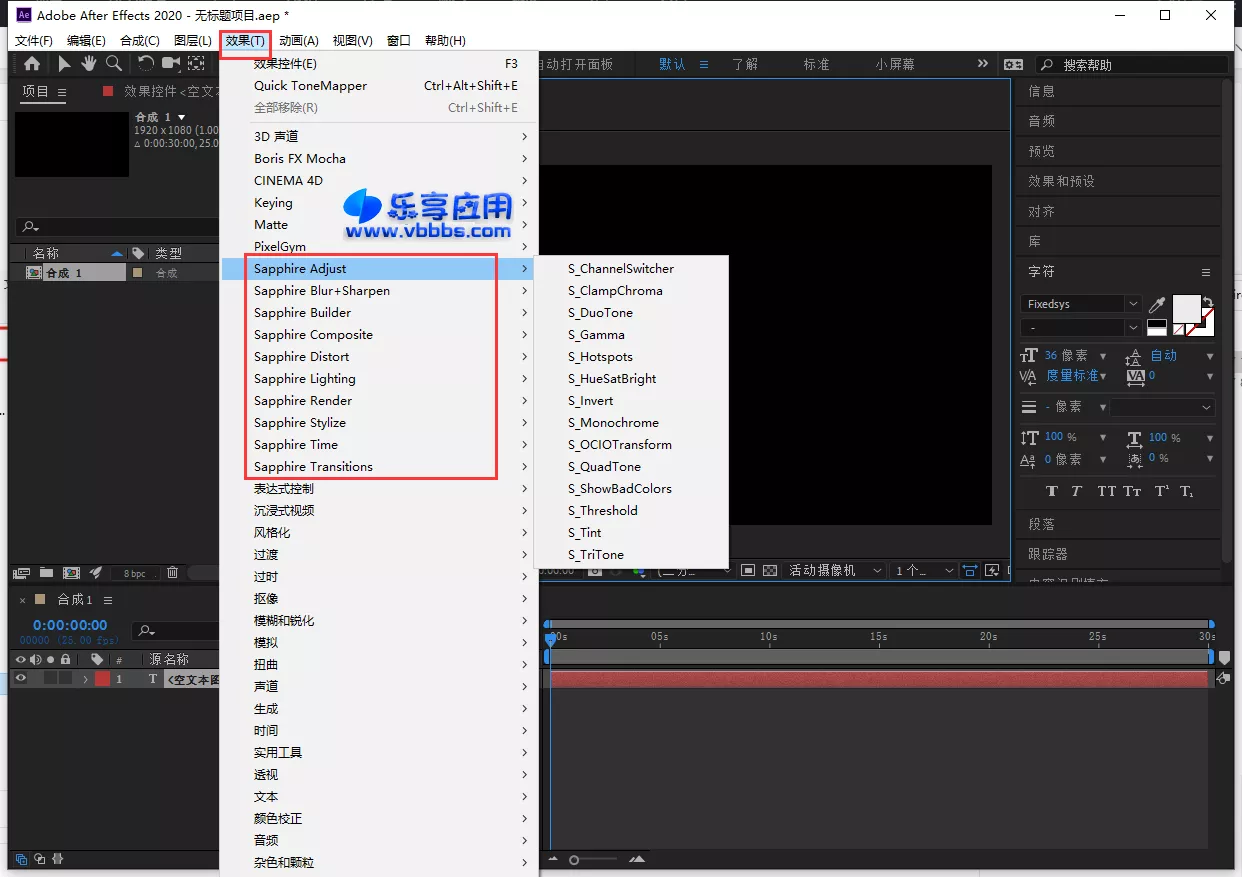
Task: Switch to the Standard workspace
Action: pyautogui.click(x=816, y=64)
